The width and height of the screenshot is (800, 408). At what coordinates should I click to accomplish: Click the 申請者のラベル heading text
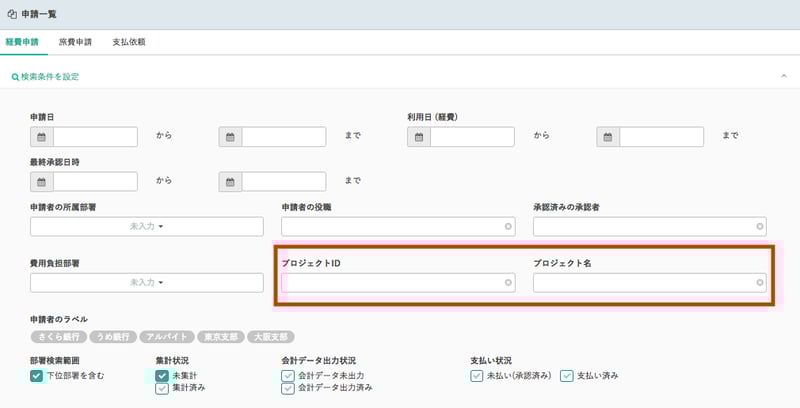[59, 320]
